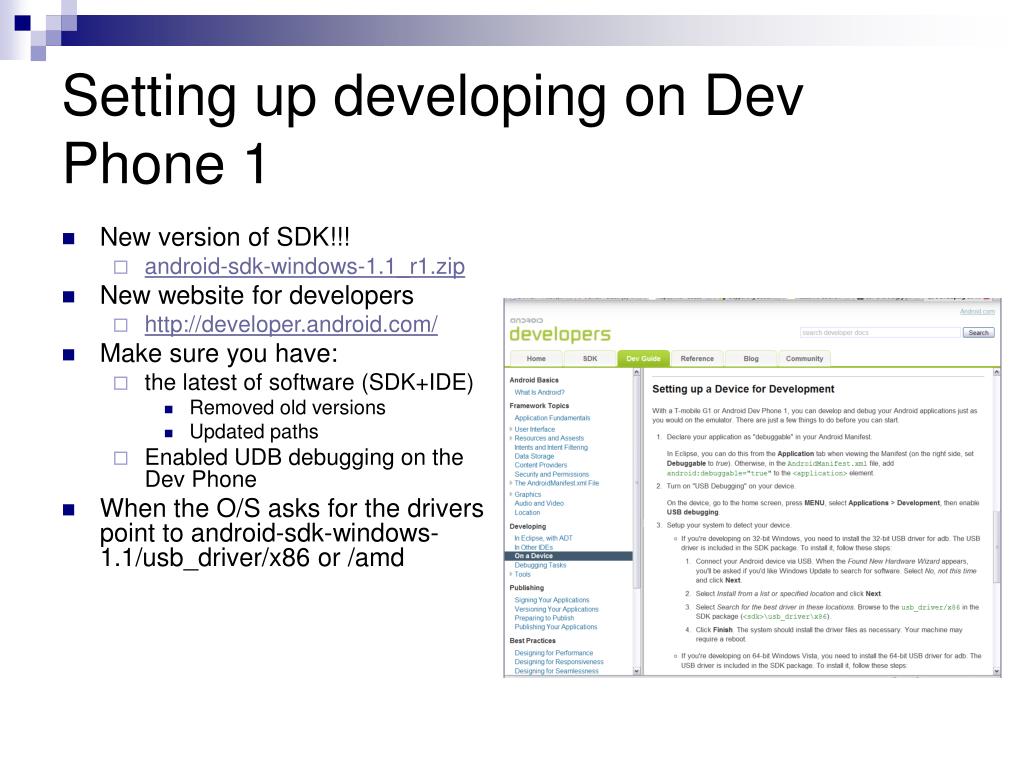Select the Dev Guide tab
1024x768 pixels.
(x=643, y=359)
